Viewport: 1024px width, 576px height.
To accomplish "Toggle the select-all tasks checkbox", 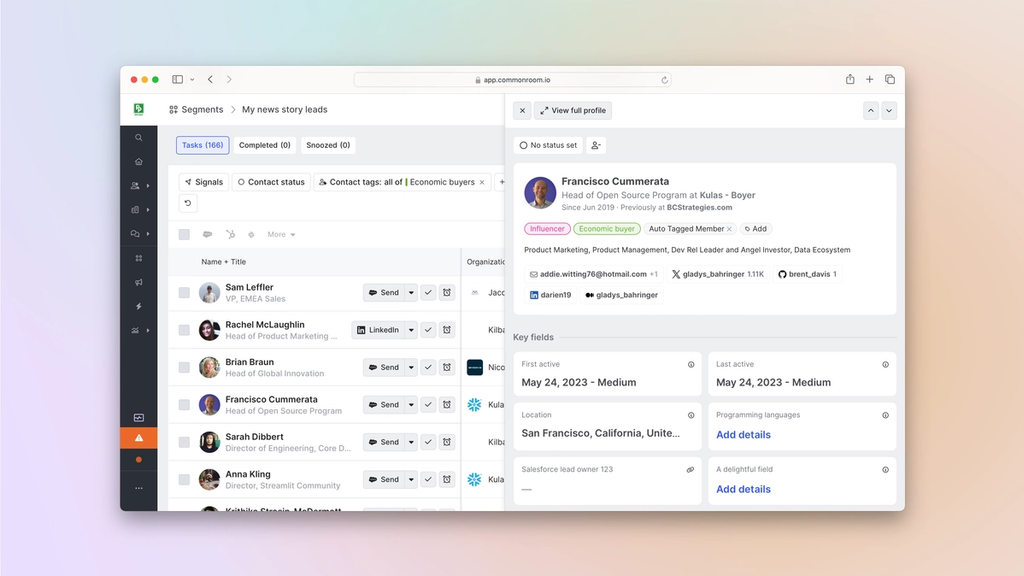I will click(x=184, y=234).
